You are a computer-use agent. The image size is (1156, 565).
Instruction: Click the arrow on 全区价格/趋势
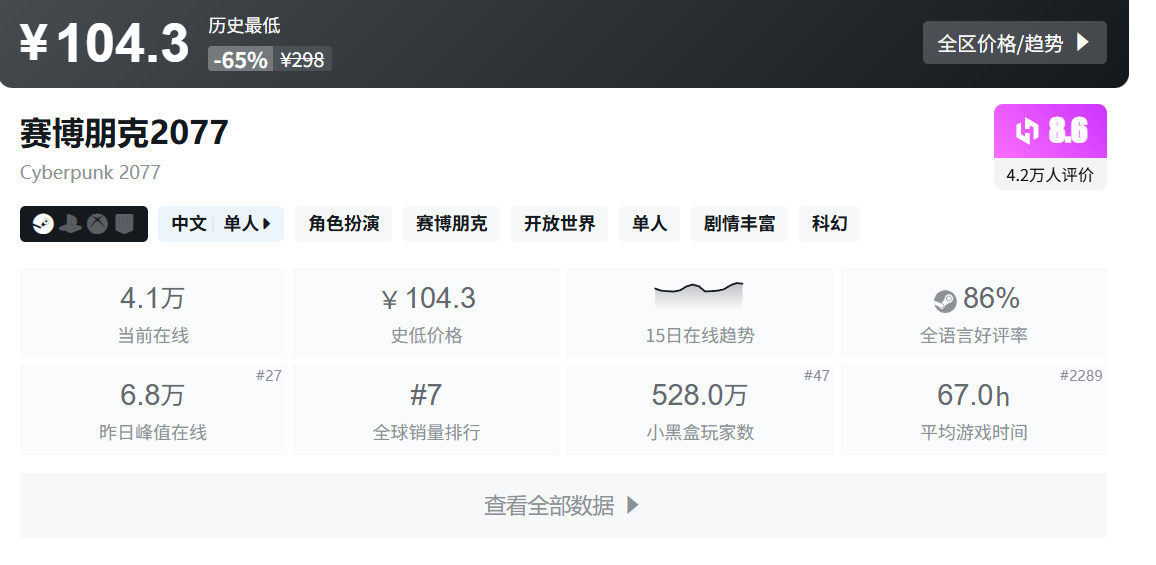pos(1082,43)
